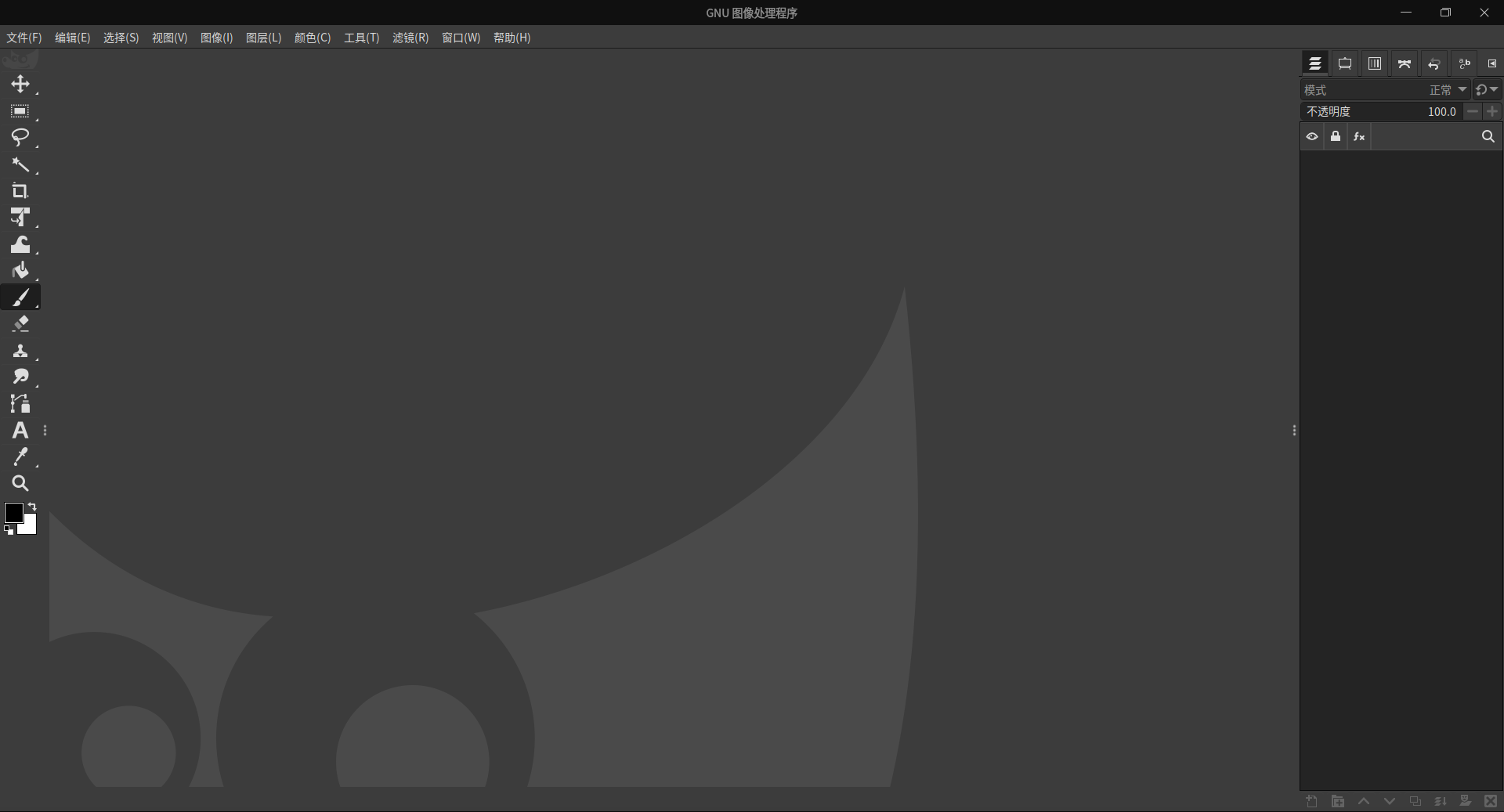Select the Color Picker eyedropper tool

20,457
